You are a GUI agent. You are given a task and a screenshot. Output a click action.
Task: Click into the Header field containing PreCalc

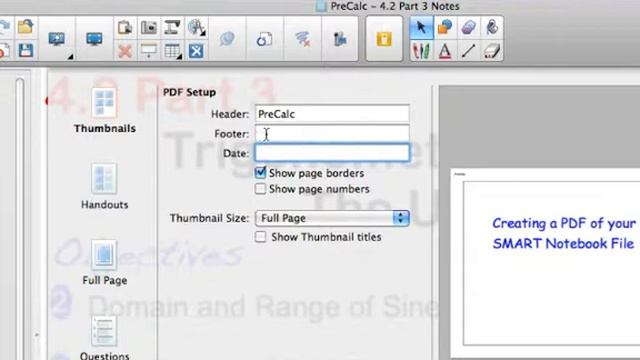332,114
